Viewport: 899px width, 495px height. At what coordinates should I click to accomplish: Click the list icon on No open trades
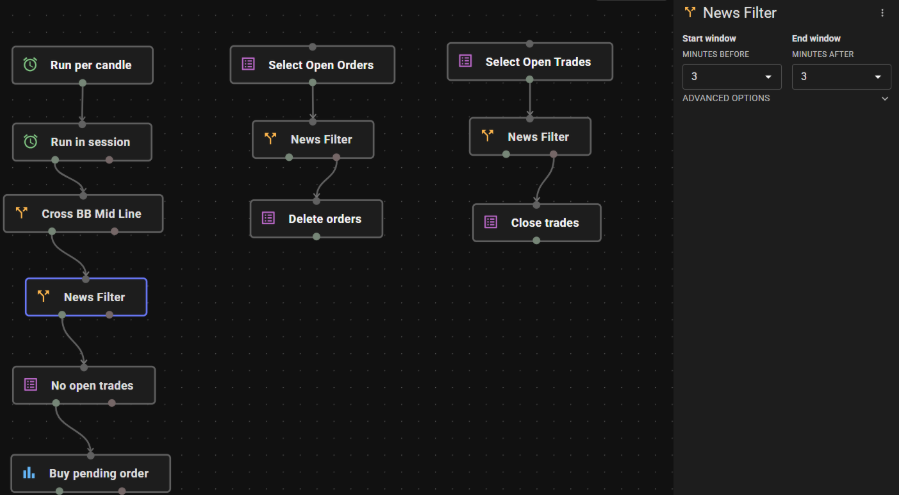(x=30, y=384)
